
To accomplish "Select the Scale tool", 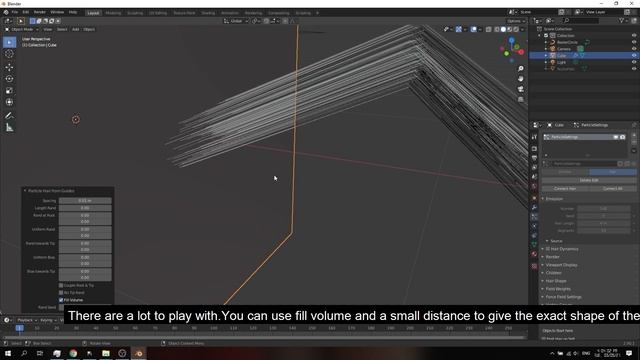I will [9, 91].
